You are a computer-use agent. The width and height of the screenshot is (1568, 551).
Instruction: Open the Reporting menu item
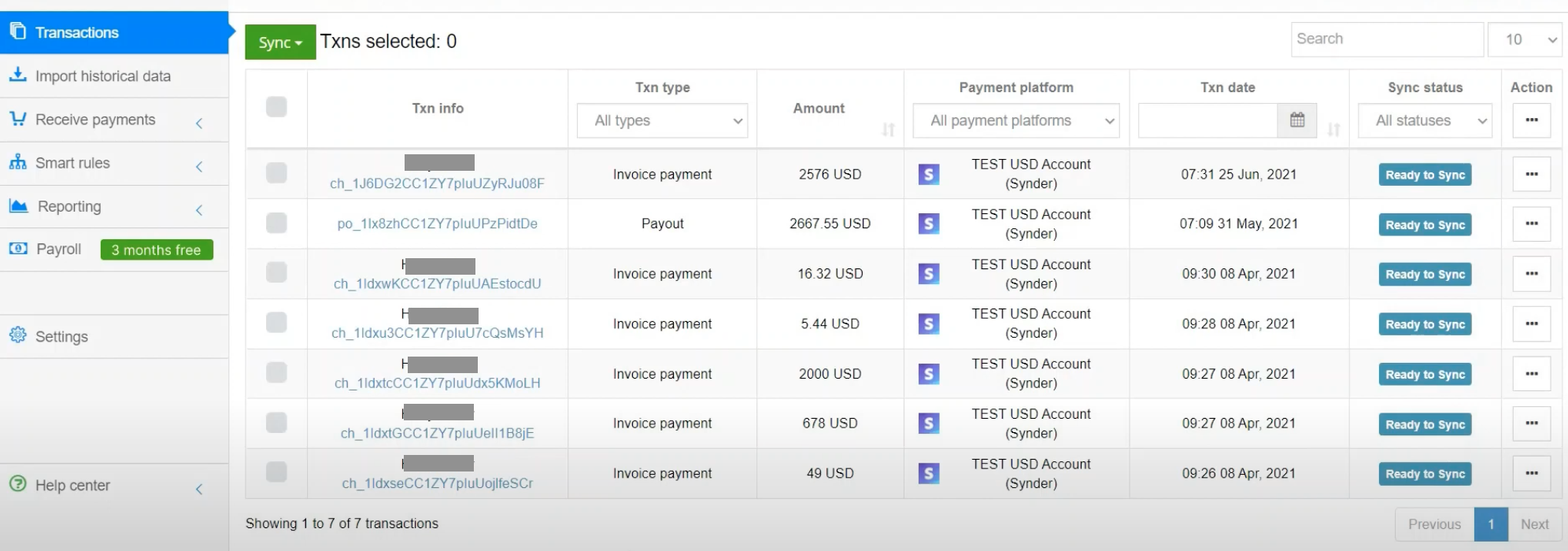tap(114, 207)
